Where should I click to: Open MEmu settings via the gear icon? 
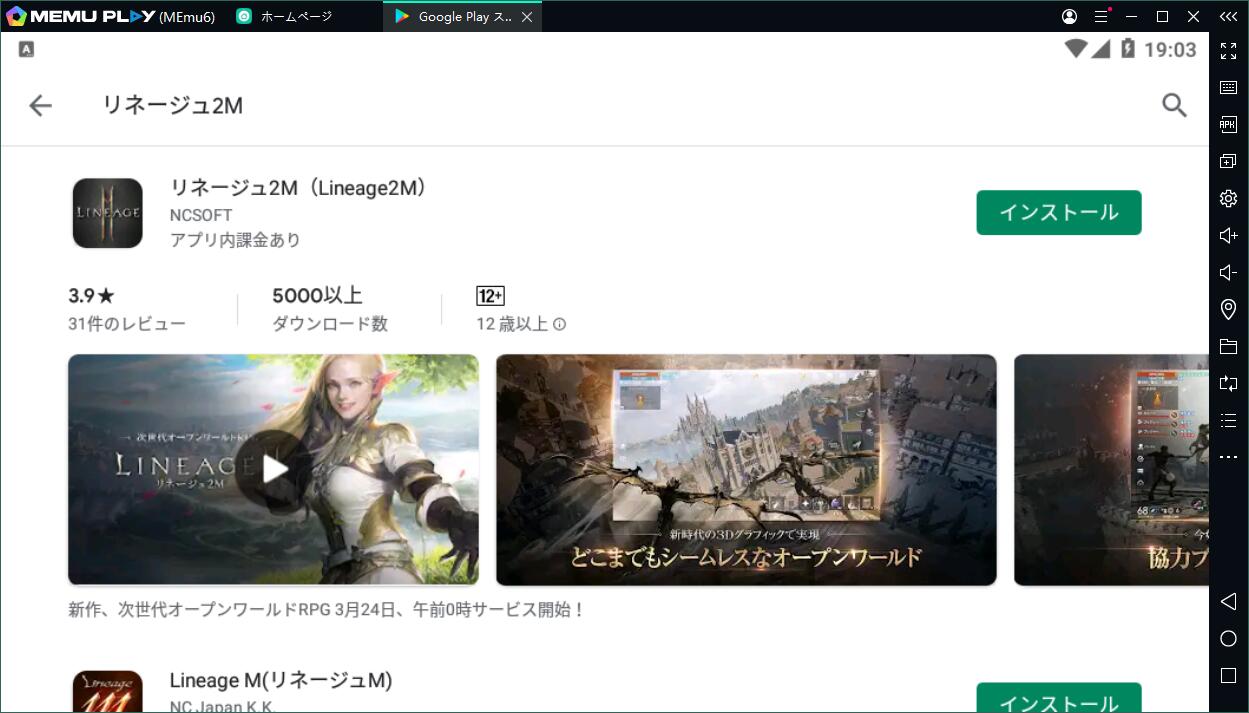tap(1228, 198)
